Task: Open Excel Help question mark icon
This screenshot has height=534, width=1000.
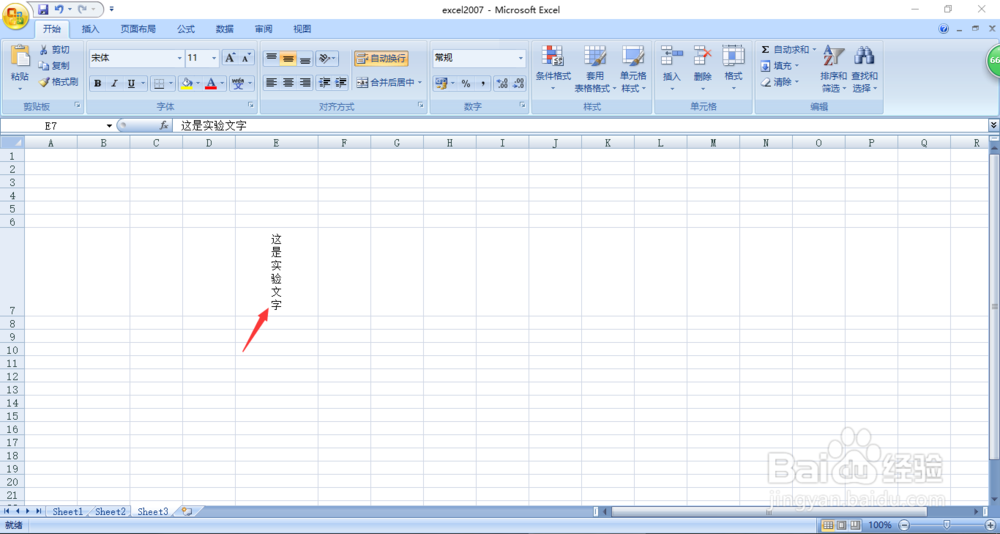Action: tap(944, 29)
